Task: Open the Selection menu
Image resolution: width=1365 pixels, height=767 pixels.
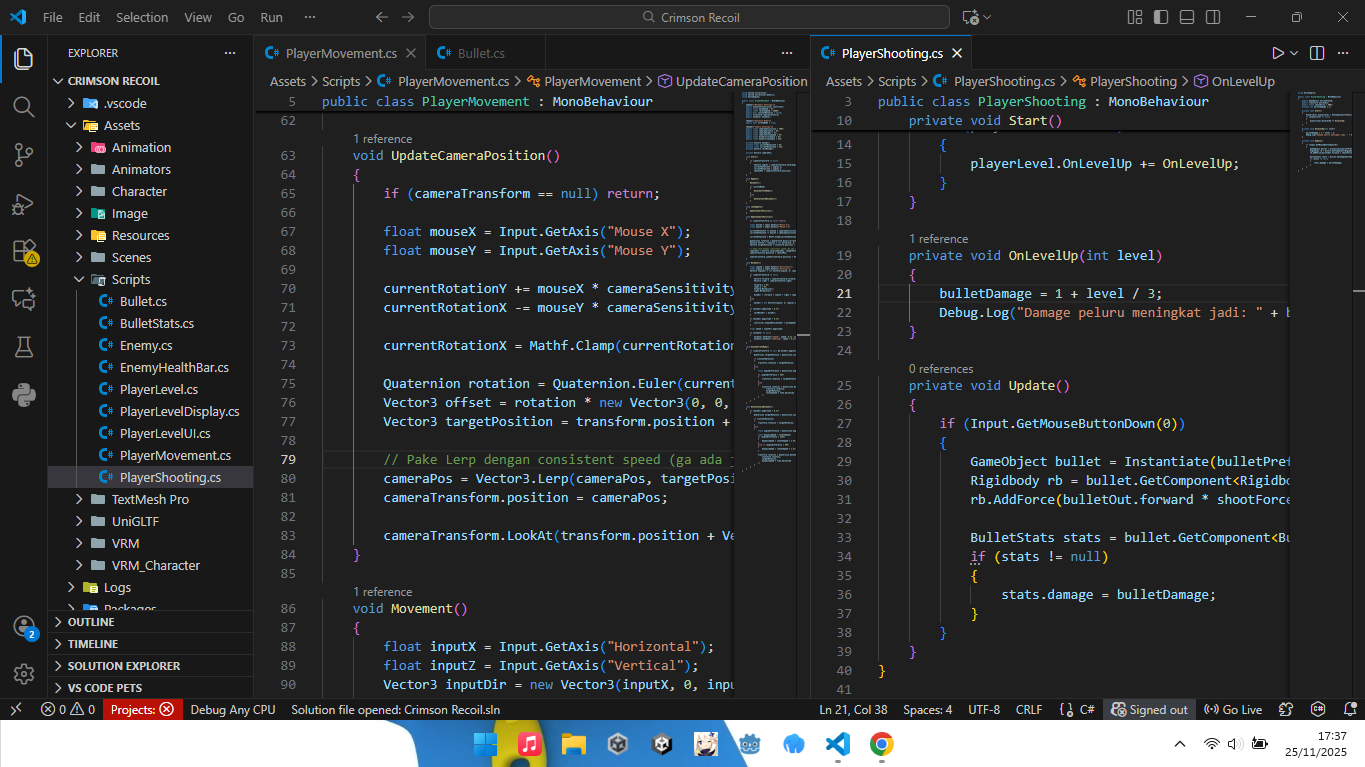Action: click(x=142, y=17)
